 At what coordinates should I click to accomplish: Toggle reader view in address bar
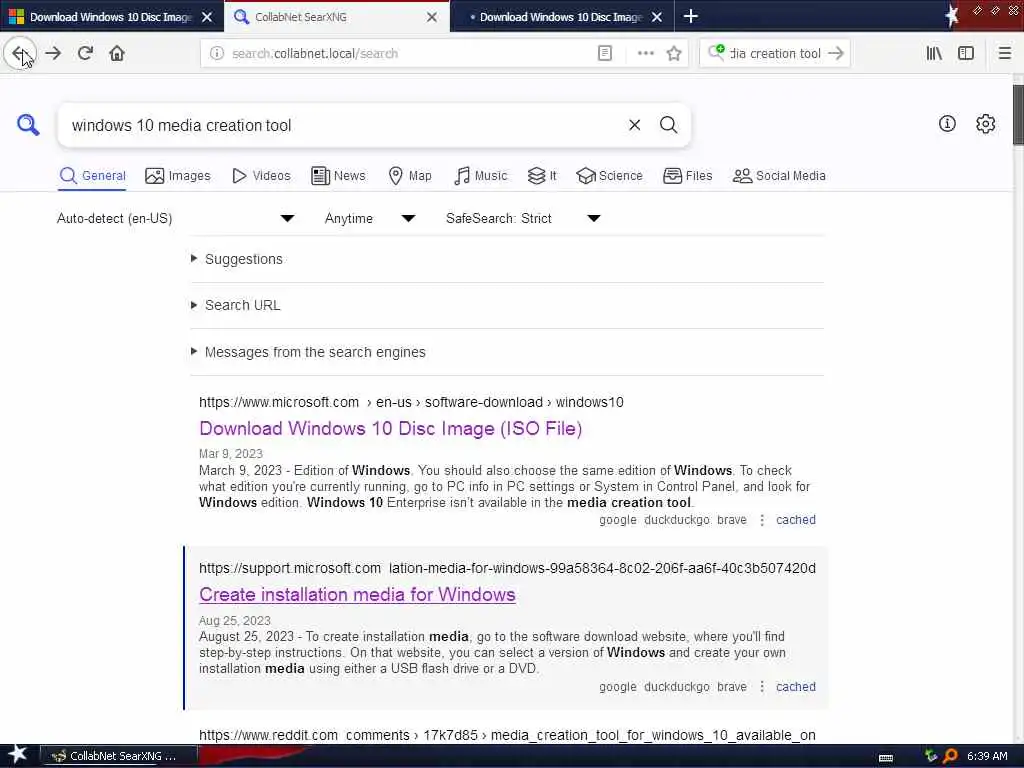(605, 54)
